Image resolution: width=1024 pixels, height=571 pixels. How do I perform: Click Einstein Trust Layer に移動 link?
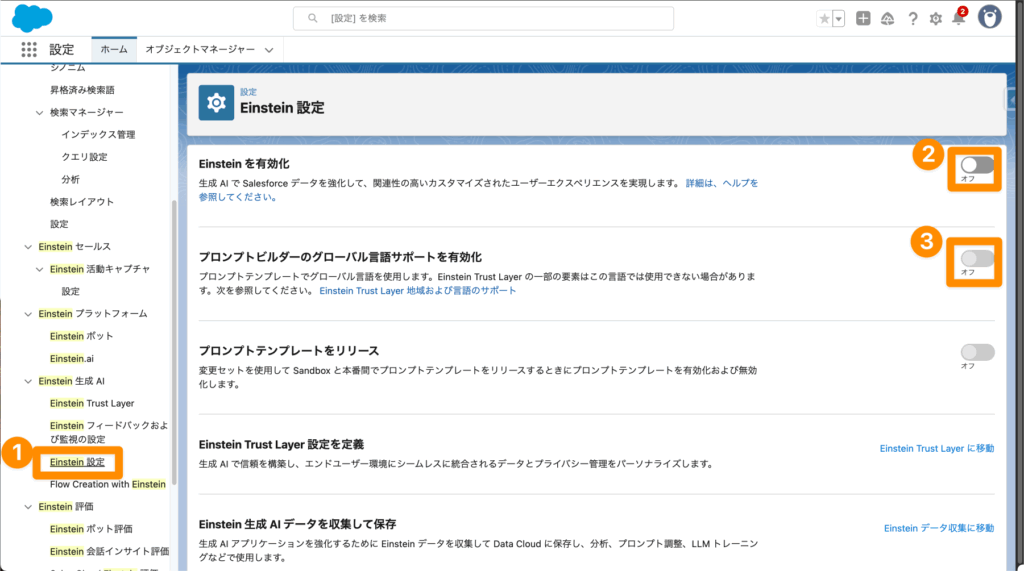click(x=936, y=449)
